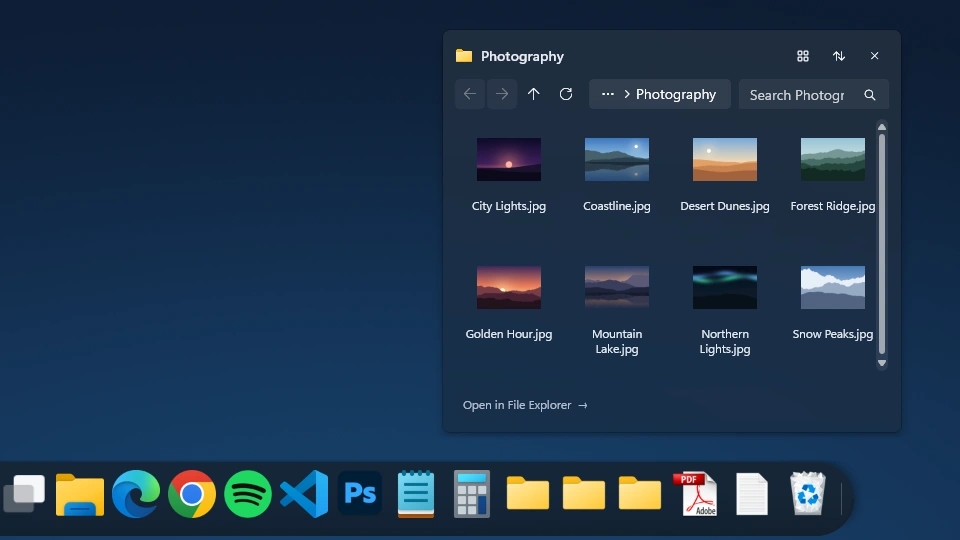The height and width of the screenshot is (540, 960).
Task: Go back with the left arrow button
Action: click(470, 94)
